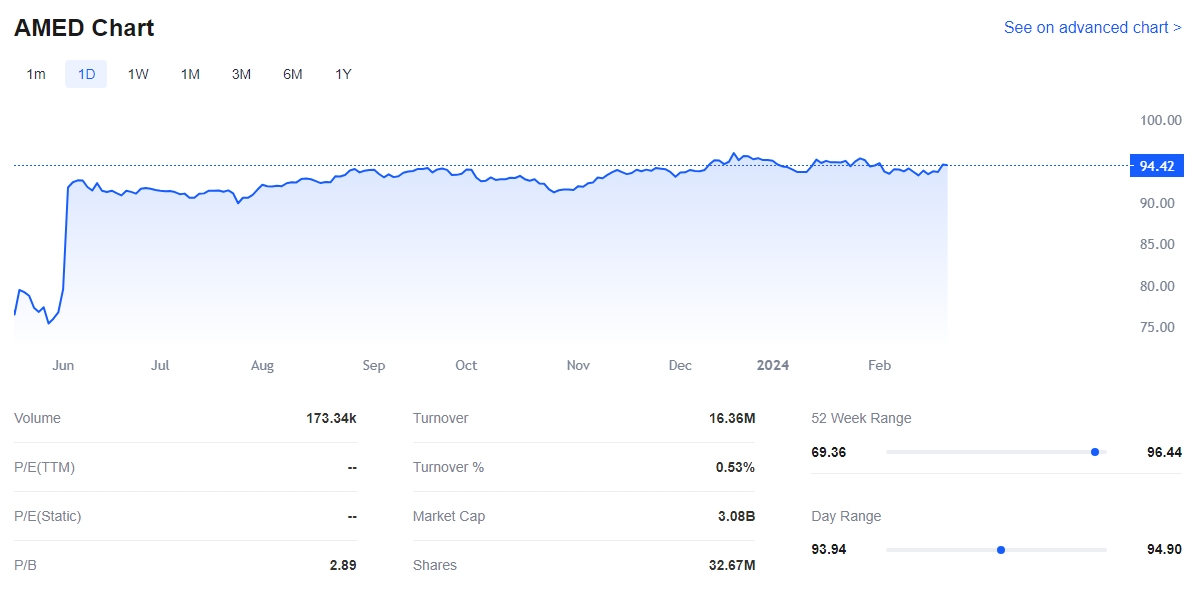Switch to the 1Y timeframe
This screenshot has height=591, width=1196.
343,74
